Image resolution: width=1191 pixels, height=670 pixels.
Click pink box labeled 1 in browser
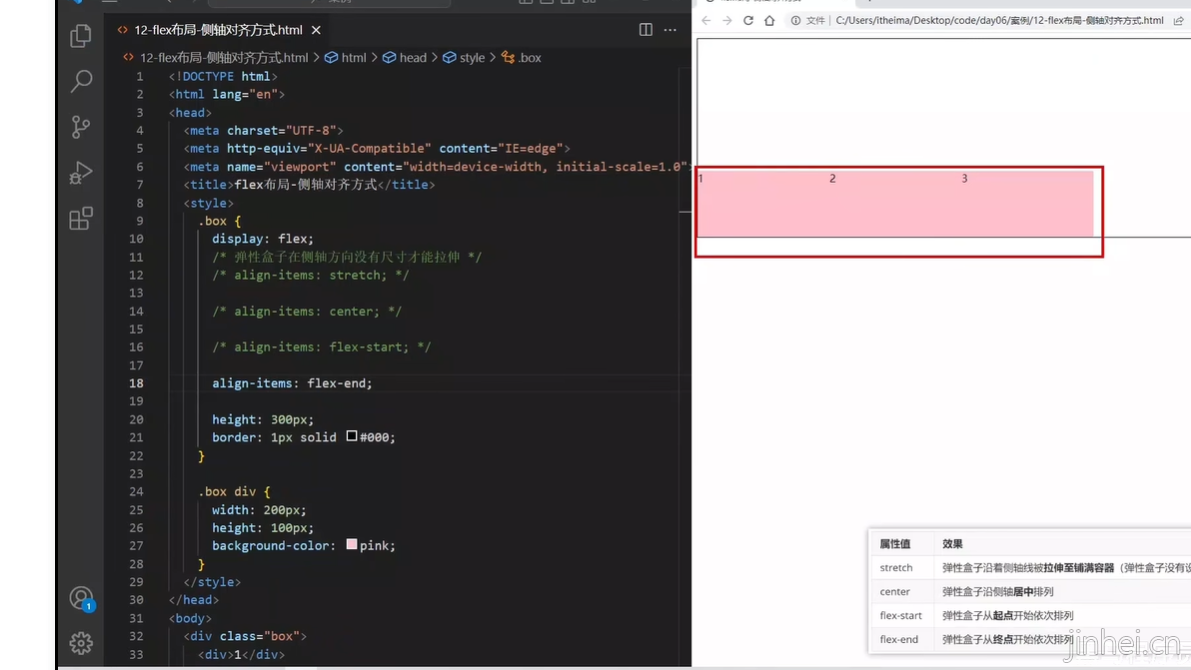[763, 204]
